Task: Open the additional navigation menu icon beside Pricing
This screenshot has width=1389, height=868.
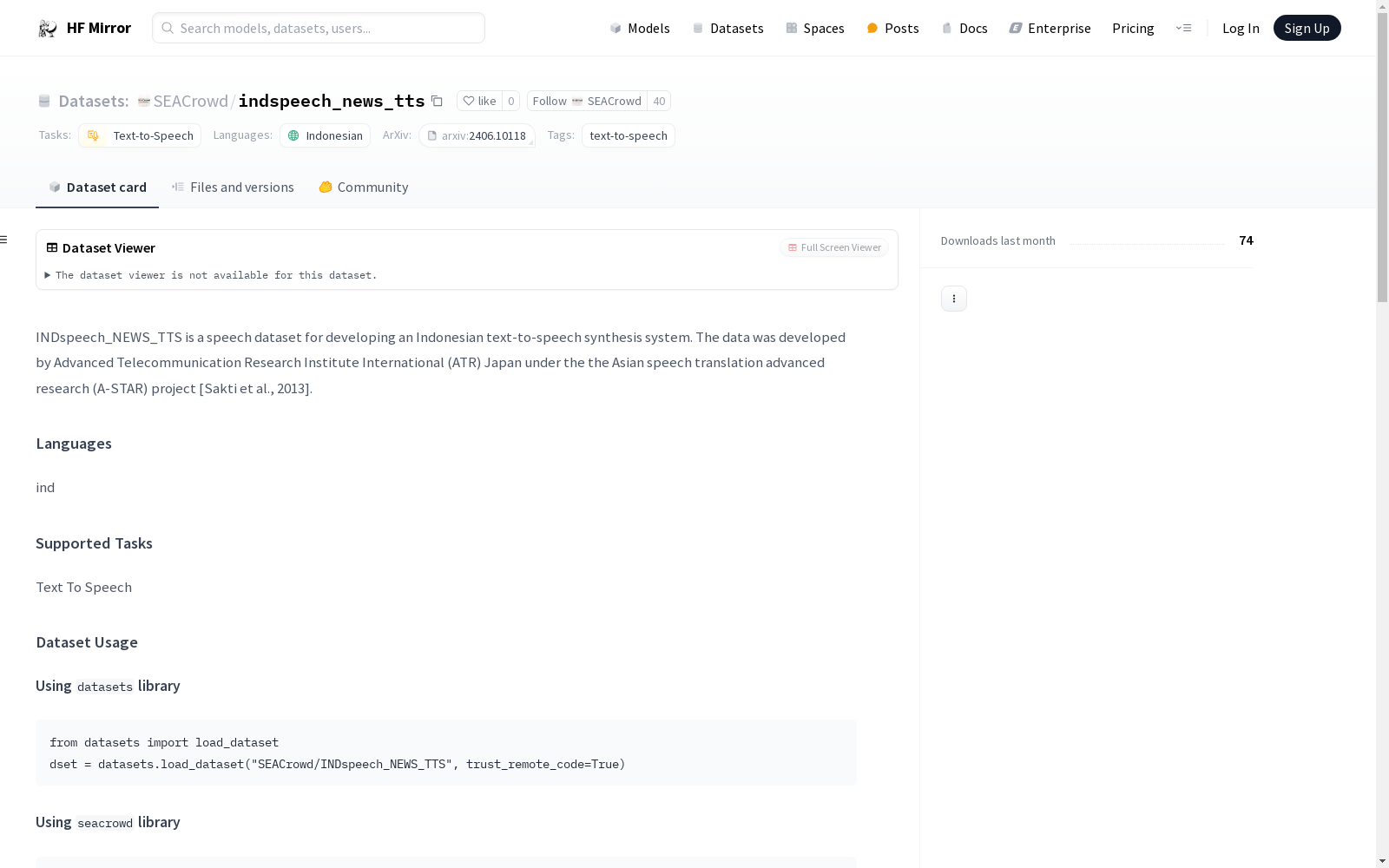Action: [x=1183, y=28]
